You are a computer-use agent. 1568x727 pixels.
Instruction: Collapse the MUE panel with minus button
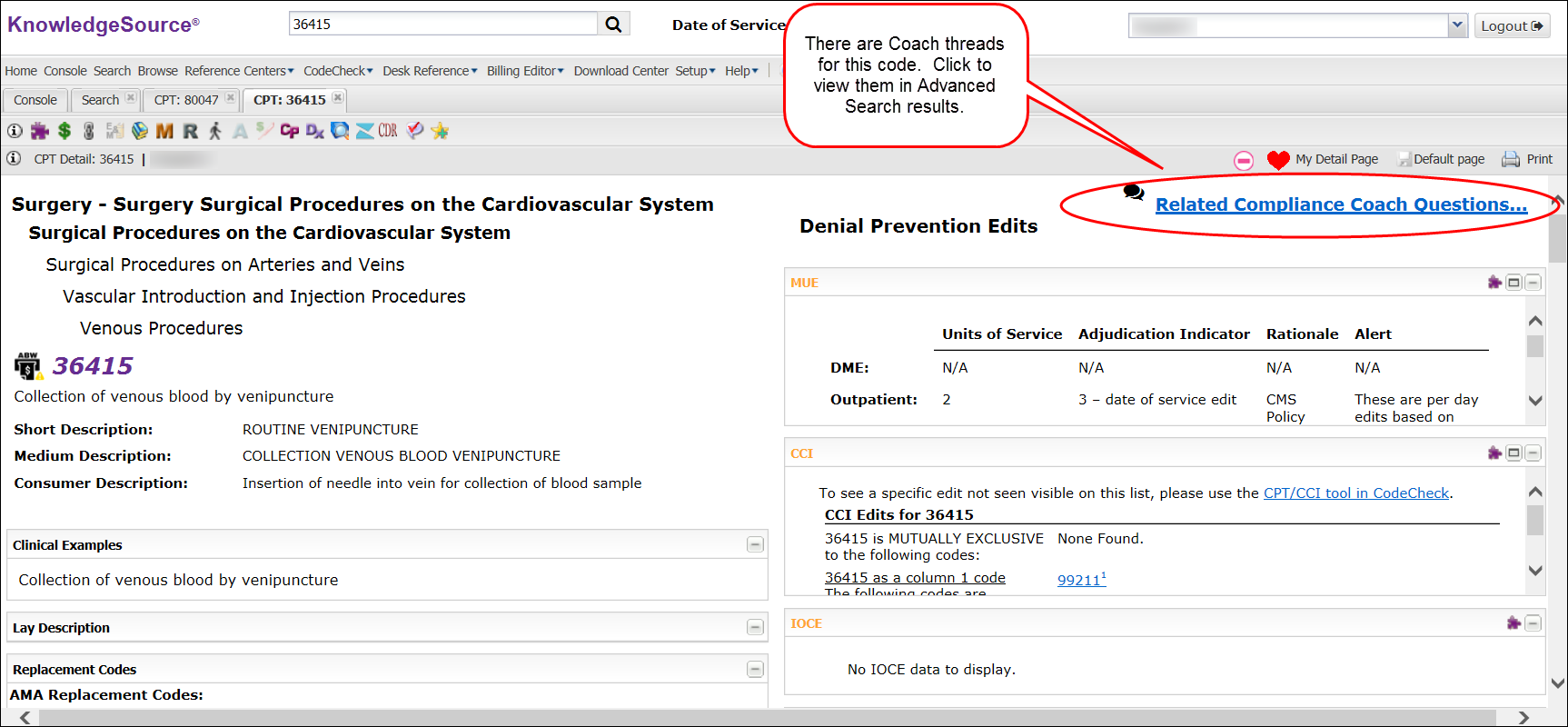(1533, 283)
